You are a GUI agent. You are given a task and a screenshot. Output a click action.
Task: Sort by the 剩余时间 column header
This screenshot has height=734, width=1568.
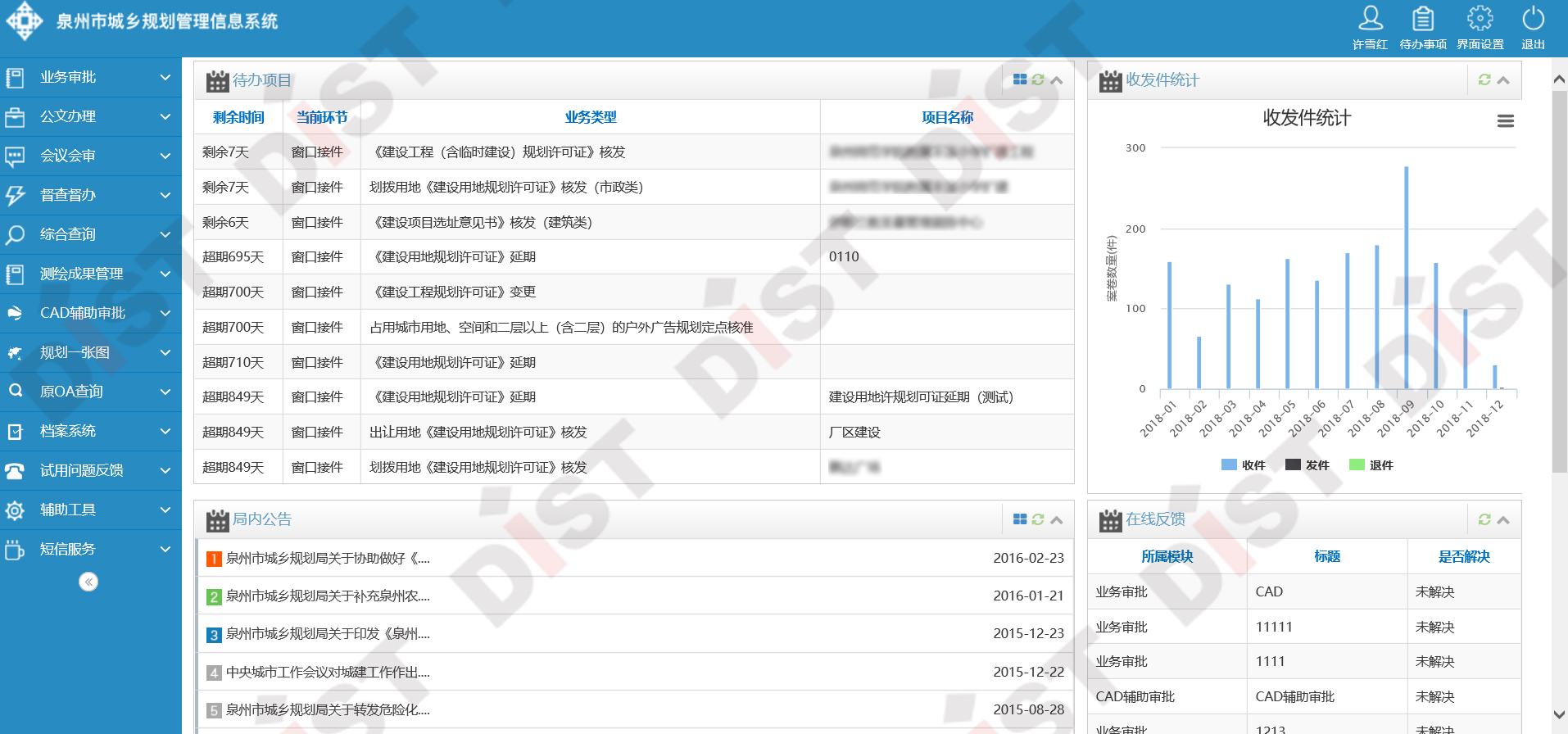(x=238, y=117)
